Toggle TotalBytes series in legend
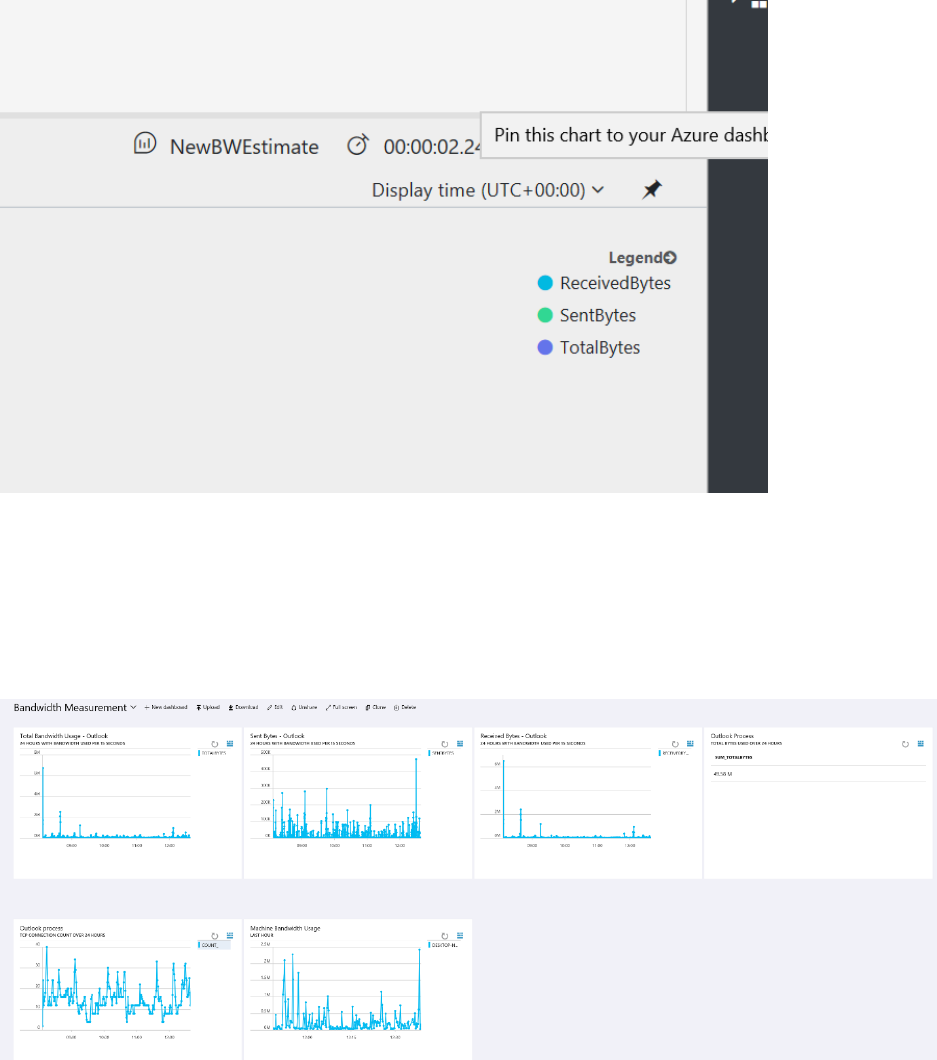Image resolution: width=937 pixels, height=1060 pixels. tap(589, 347)
